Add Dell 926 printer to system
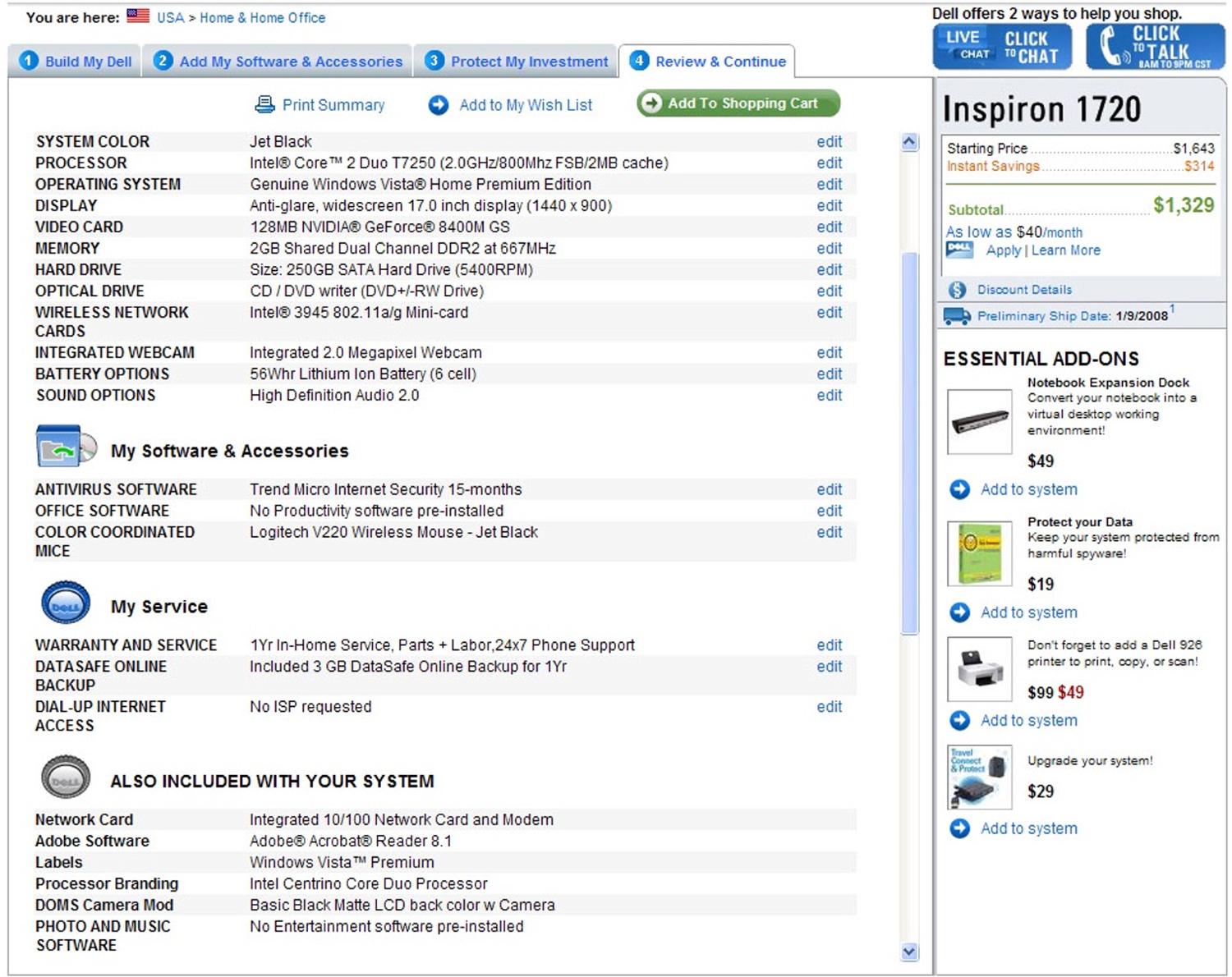This screenshot has height=977, width=1232. tap(1029, 721)
